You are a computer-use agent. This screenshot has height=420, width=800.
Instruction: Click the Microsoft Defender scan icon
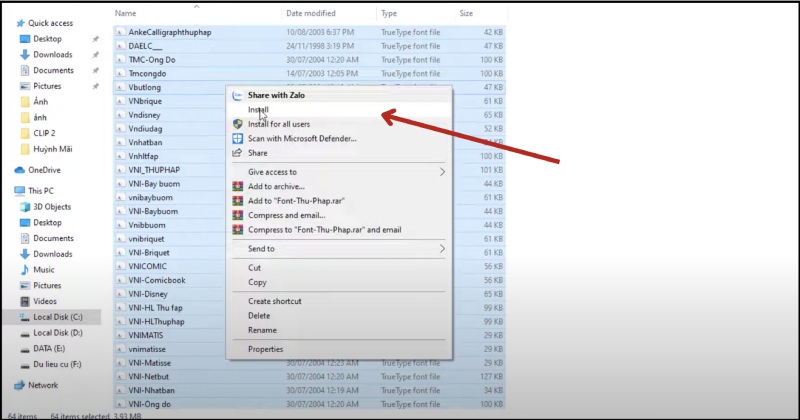[237, 138]
